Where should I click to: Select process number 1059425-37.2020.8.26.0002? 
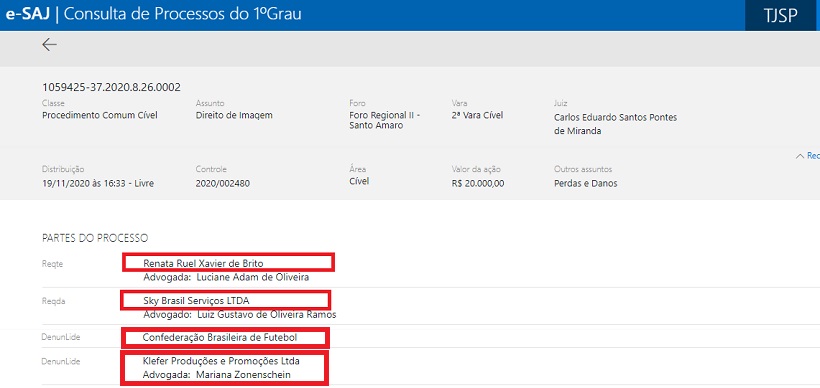click(111, 87)
